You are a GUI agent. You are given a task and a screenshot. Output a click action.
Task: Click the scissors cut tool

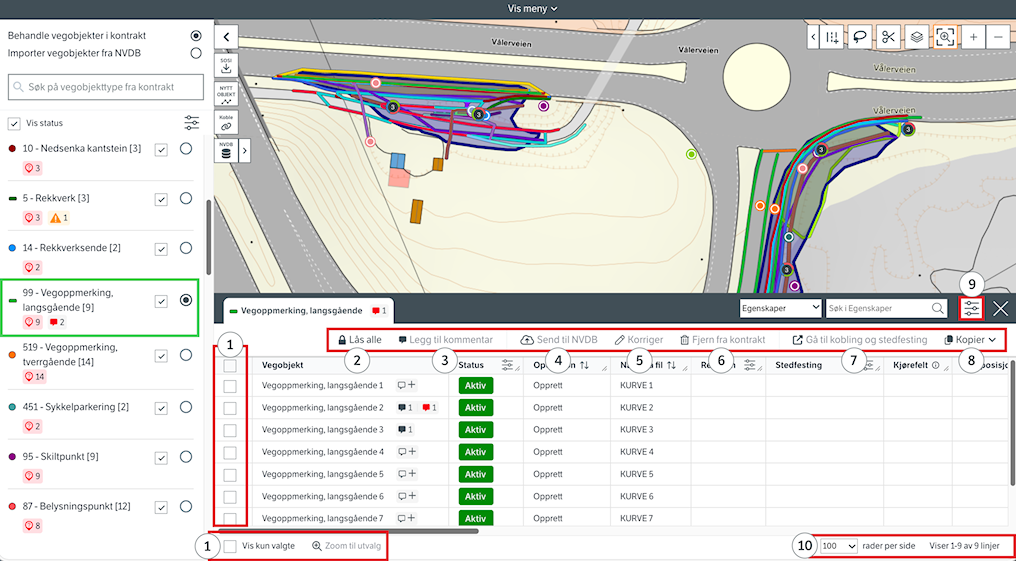coord(887,37)
